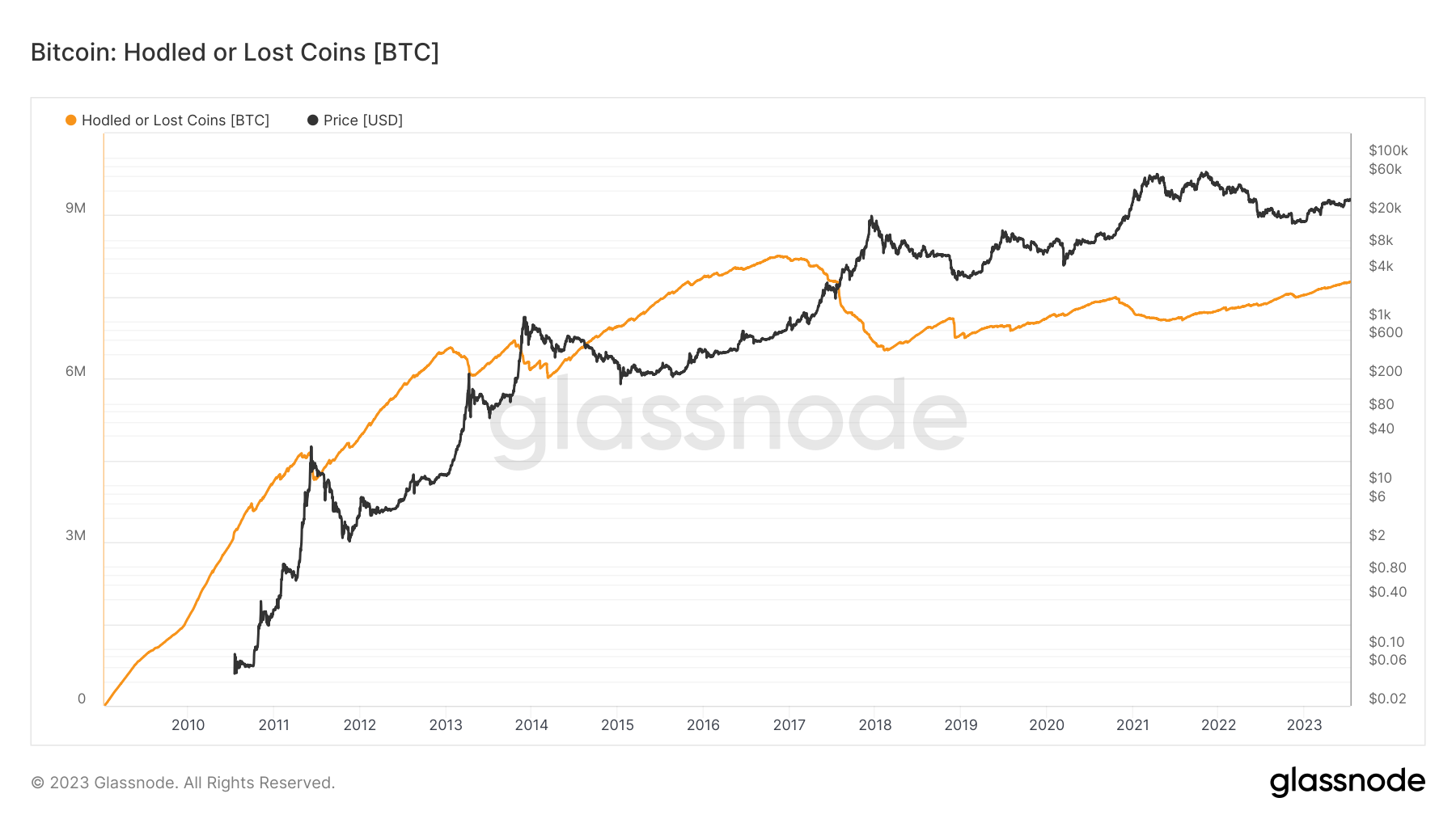Screen dimensions: 1456x819
Task: Select the 2013 year marker on the time axis
Action: click(446, 725)
